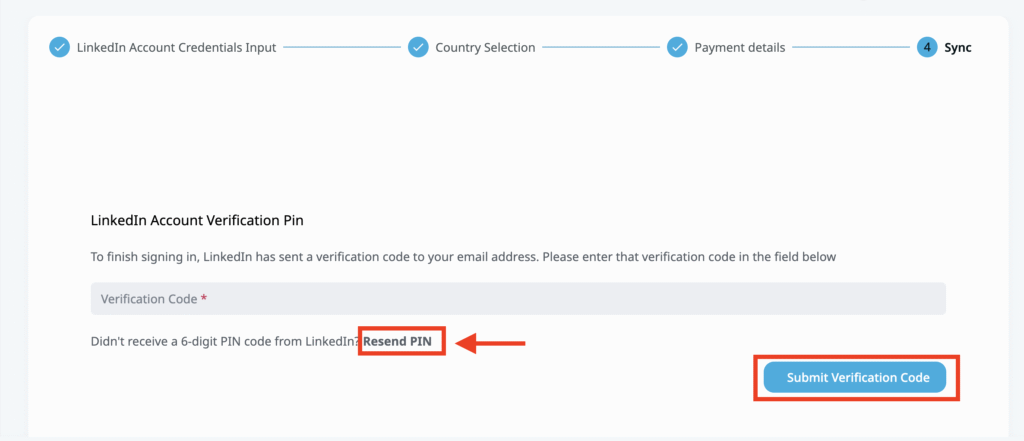Image resolution: width=1024 pixels, height=441 pixels.
Task: Click the Submit Verification Code button
Action: pyautogui.click(x=854, y=377)
